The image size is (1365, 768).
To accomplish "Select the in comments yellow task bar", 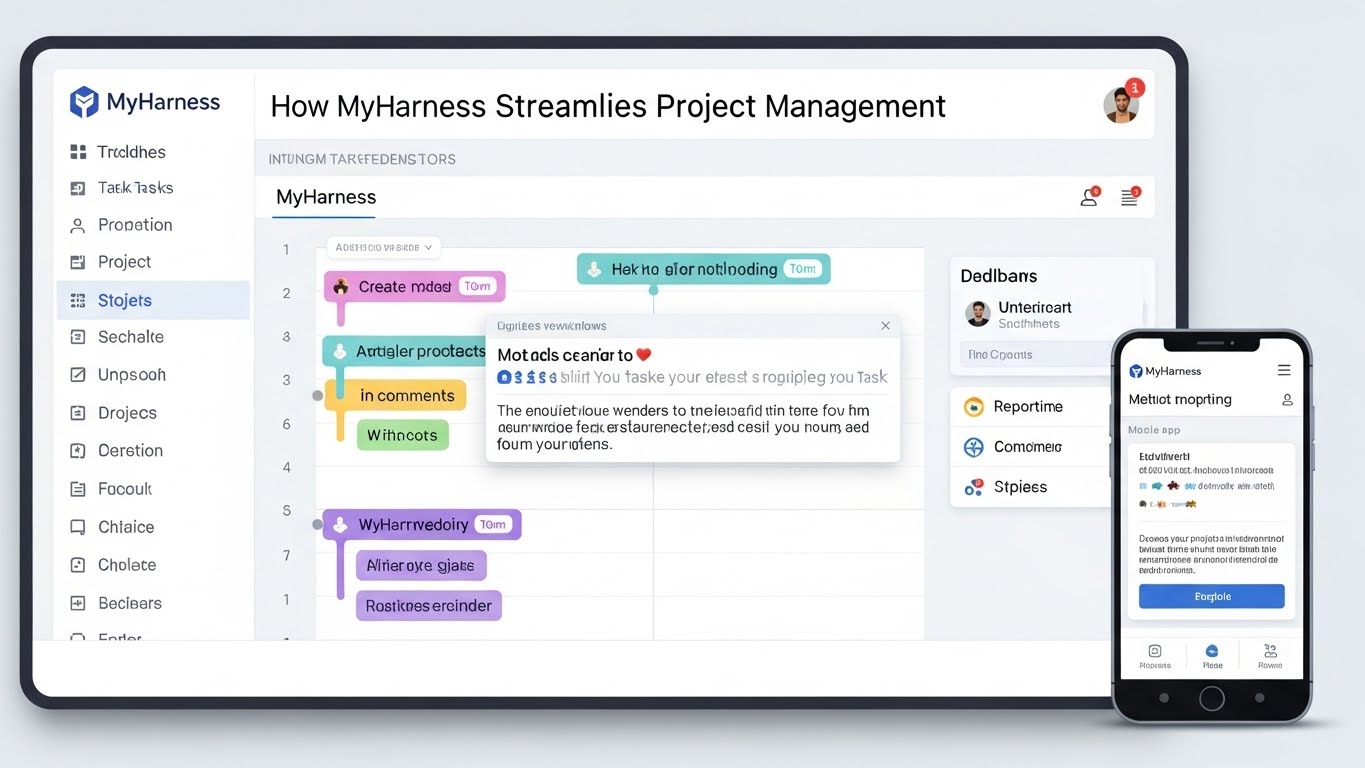I will point(406,396).
